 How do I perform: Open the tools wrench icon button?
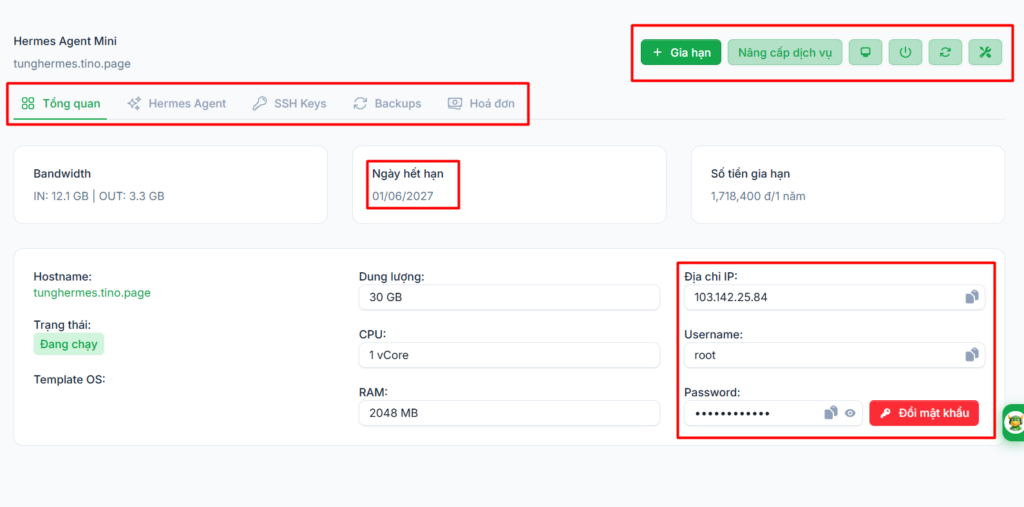tap(985, 52)
